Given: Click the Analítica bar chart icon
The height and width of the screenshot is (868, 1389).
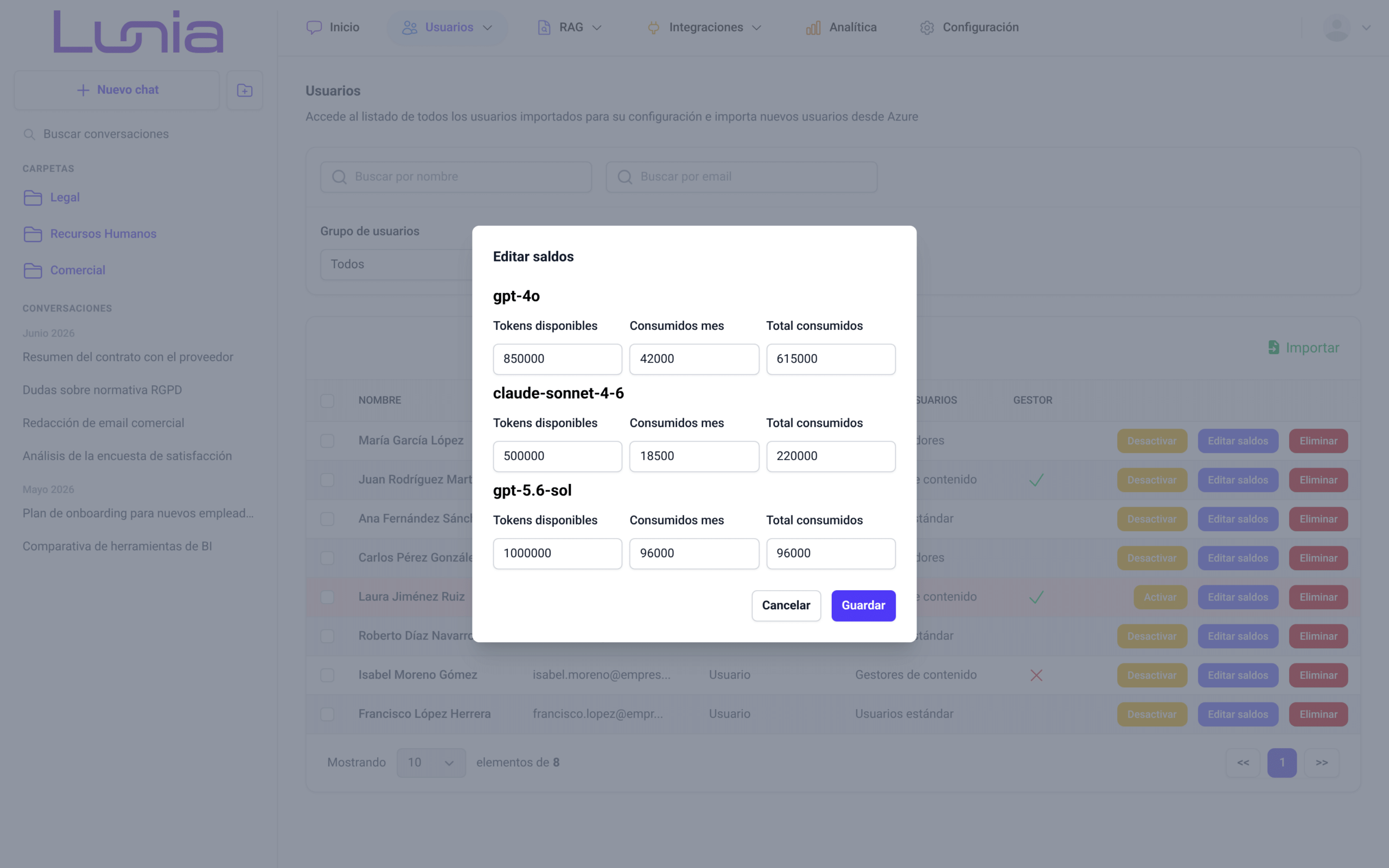Looking at the screenshot, I should coord(813,28).
